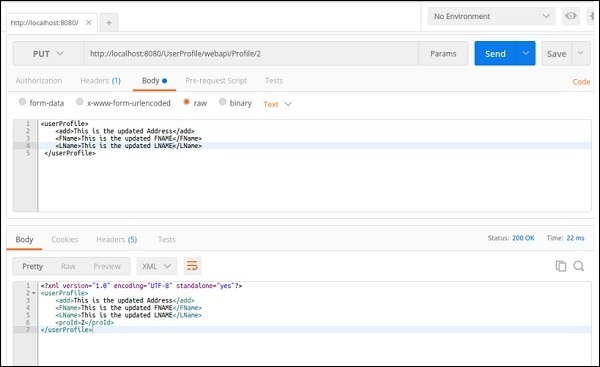Image resolution: width=600 pixels, height=367 pixels.
Task: Choose the binary body radio option
Action: pos(222,102)
